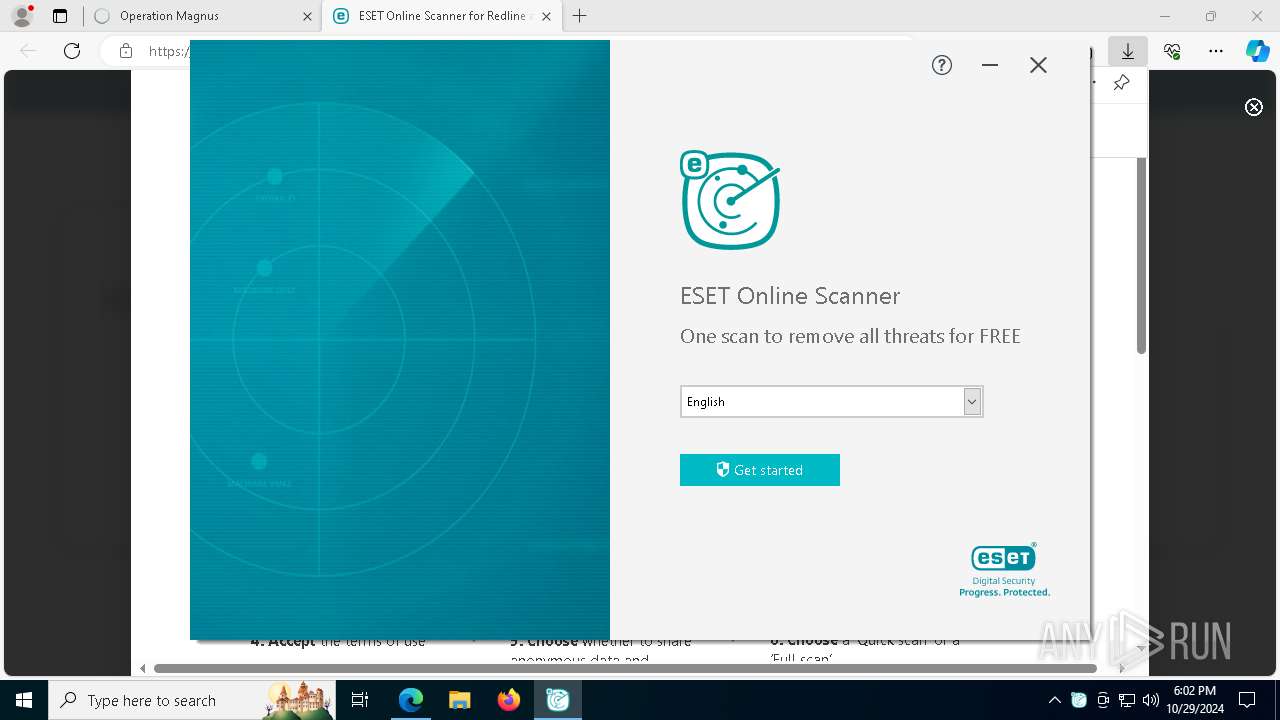Open File Explorer from taskbar
Image resolution: width=1280 pixels, height=720 pixels.
459,700
